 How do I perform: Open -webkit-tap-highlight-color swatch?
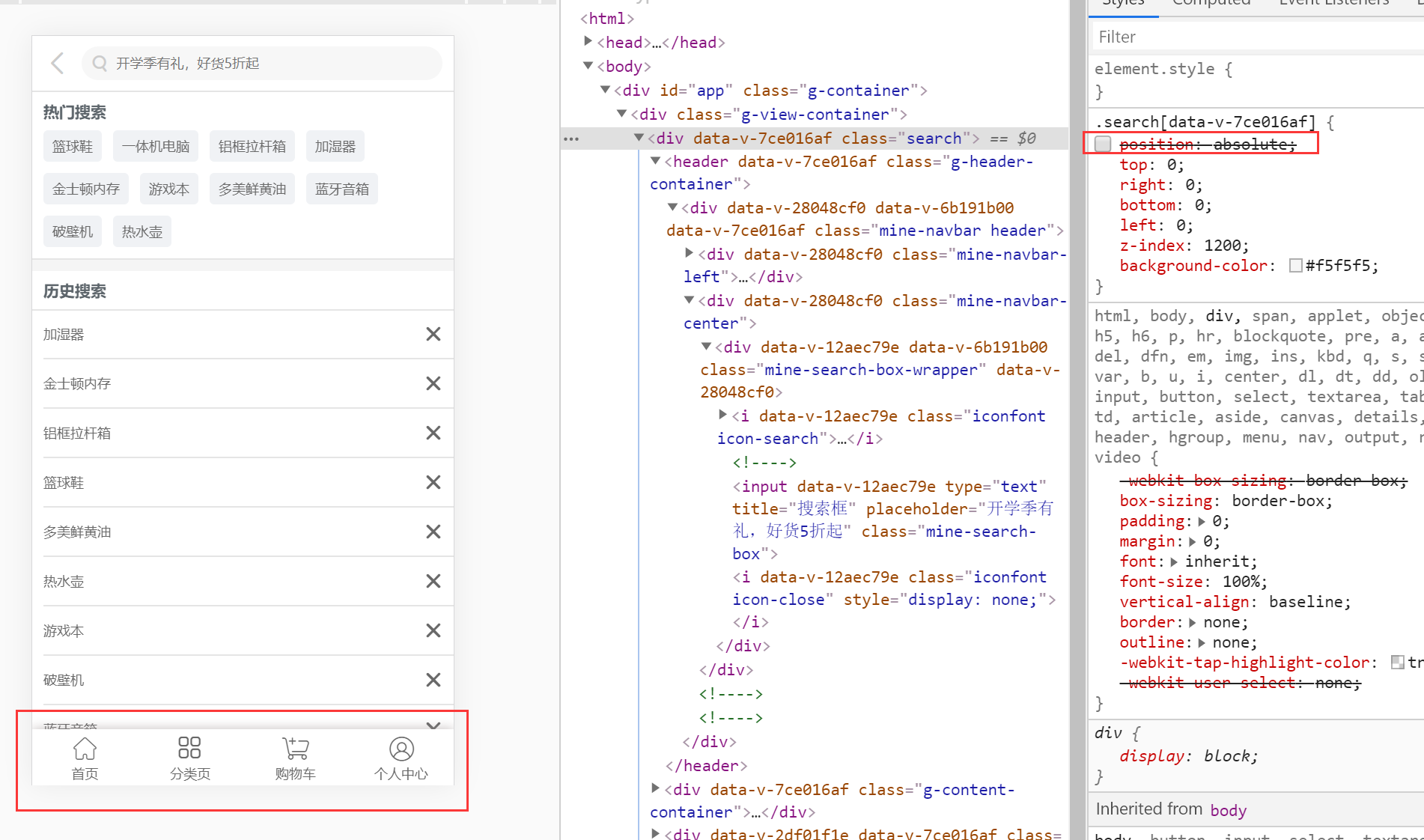pos(1397,662)
